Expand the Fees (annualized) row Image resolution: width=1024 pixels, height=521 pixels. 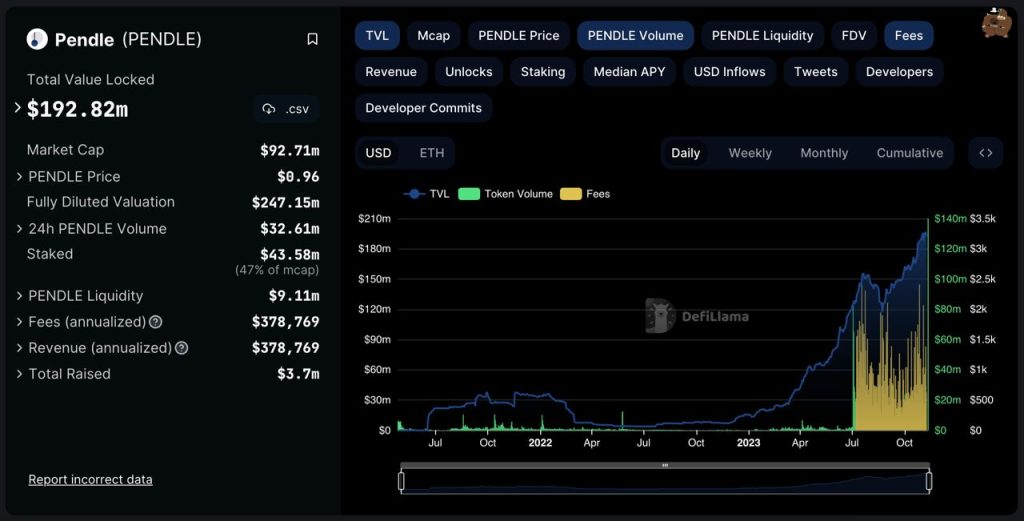click(19, 322)
